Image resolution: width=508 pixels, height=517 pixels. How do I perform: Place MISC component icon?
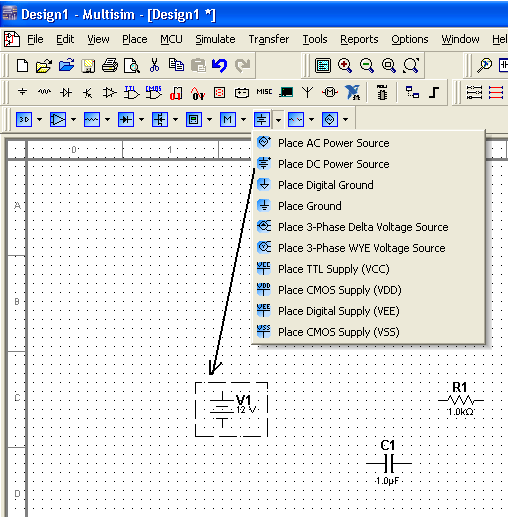pyautogui.click(x=264, y=92)
